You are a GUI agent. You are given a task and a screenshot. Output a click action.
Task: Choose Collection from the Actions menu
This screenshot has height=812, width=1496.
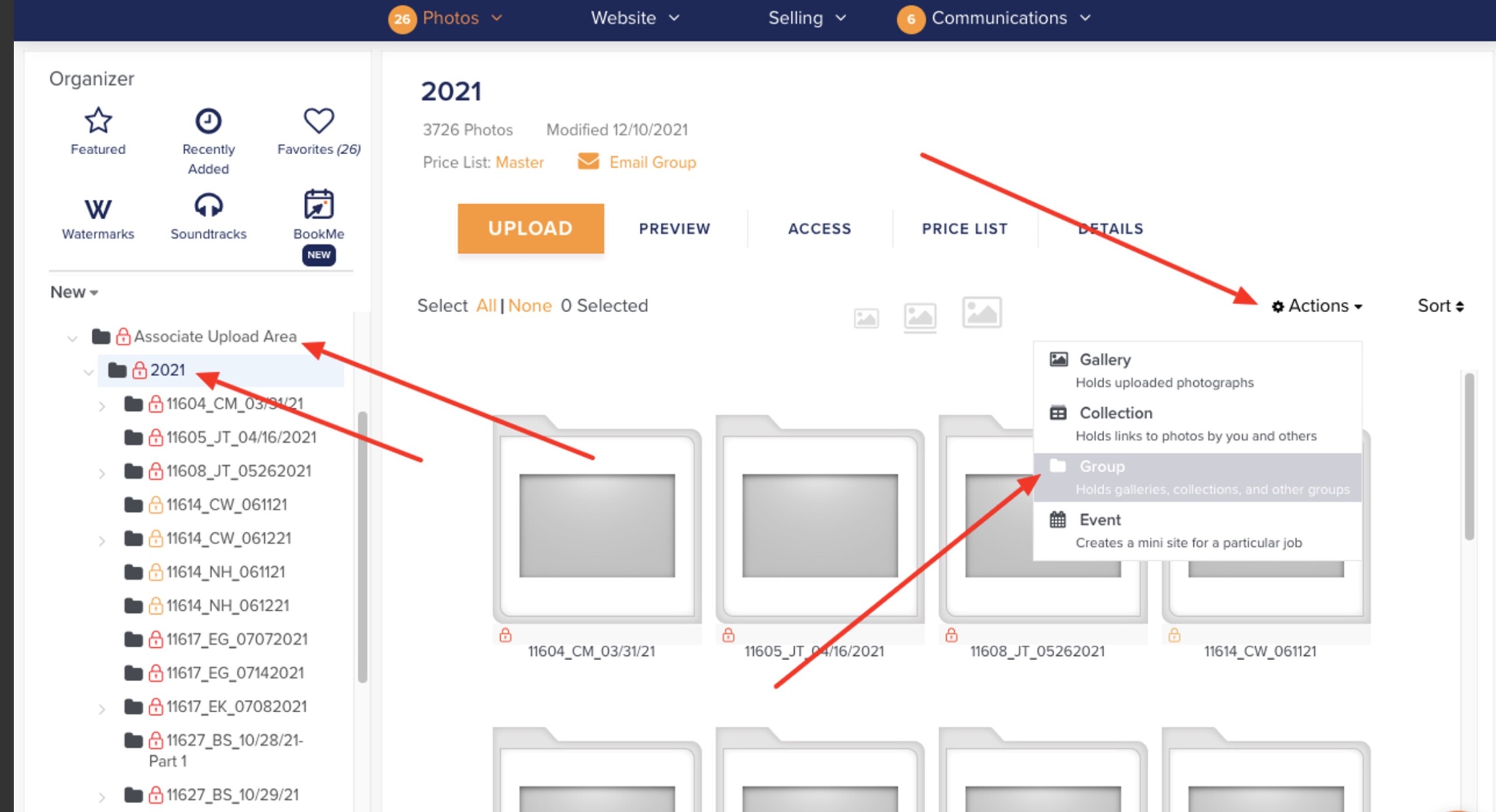(x=1197, y=424)
